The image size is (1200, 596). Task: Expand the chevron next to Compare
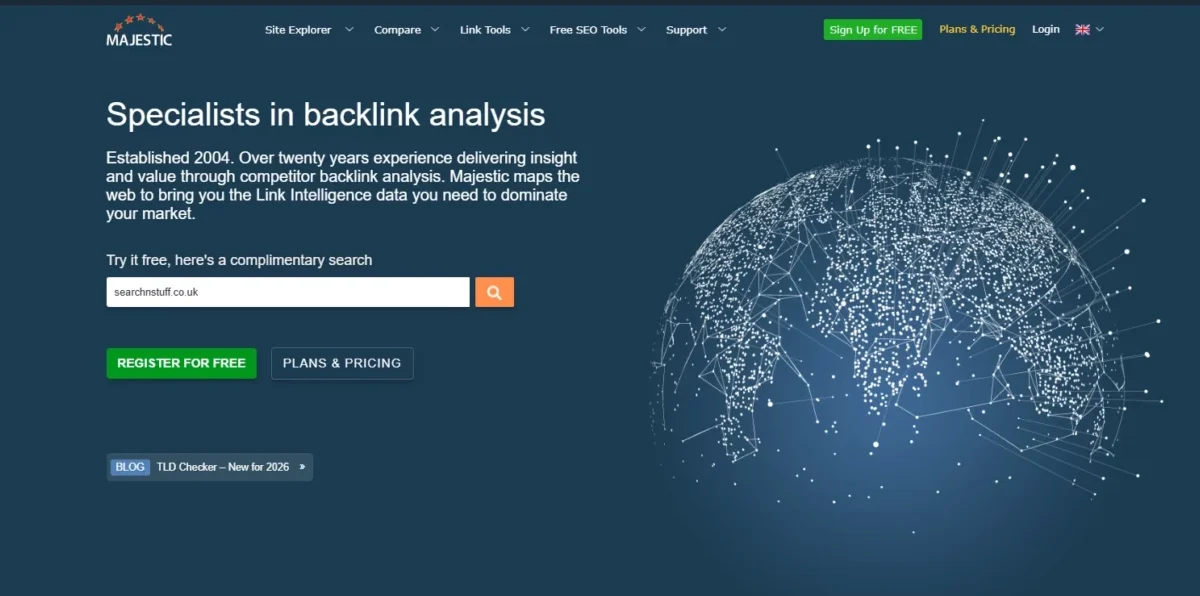coord(435,30)
